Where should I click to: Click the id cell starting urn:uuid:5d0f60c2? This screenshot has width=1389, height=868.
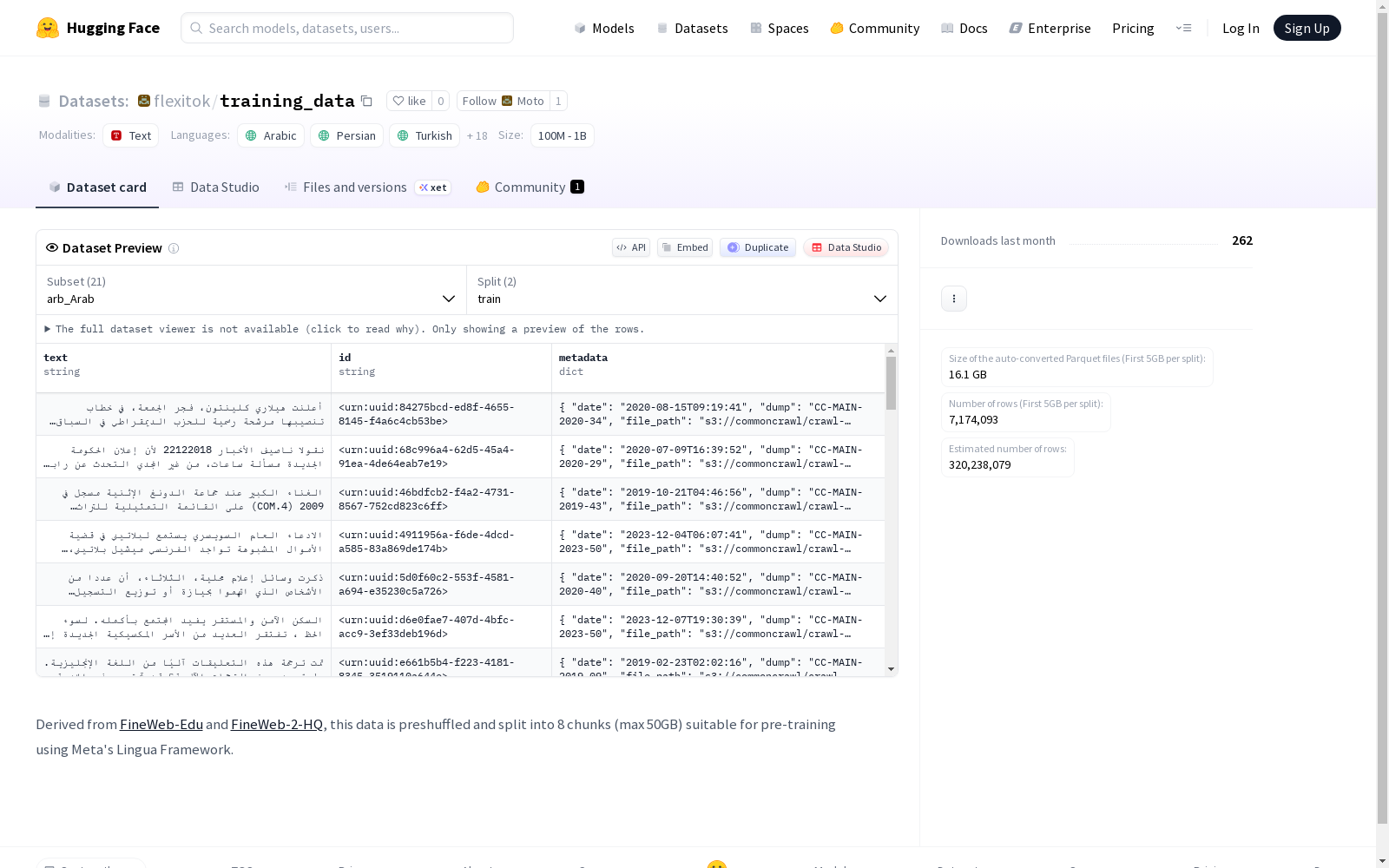pos(441,584)
